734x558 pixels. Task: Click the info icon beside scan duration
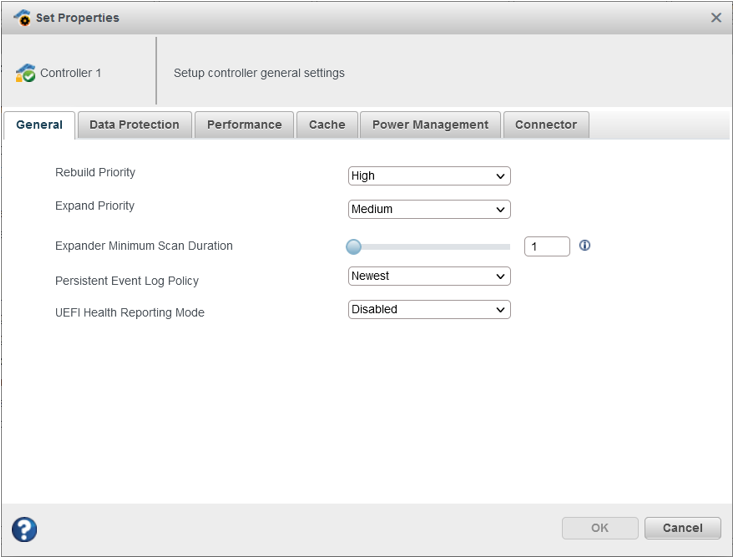pos(585,245)
